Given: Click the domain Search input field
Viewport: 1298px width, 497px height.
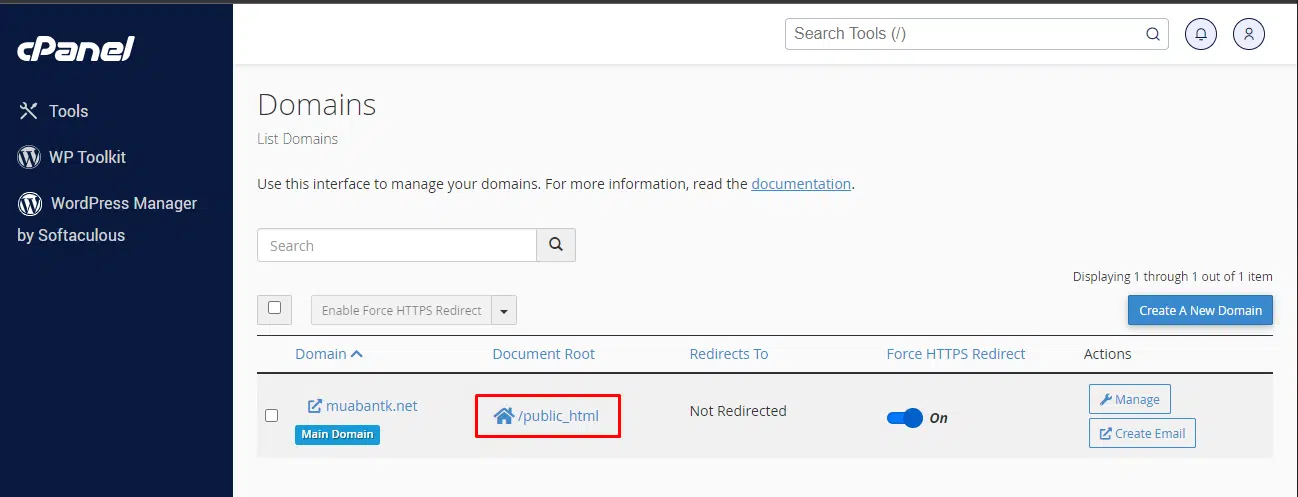Looking at the screenshot, I should (397, 245).
